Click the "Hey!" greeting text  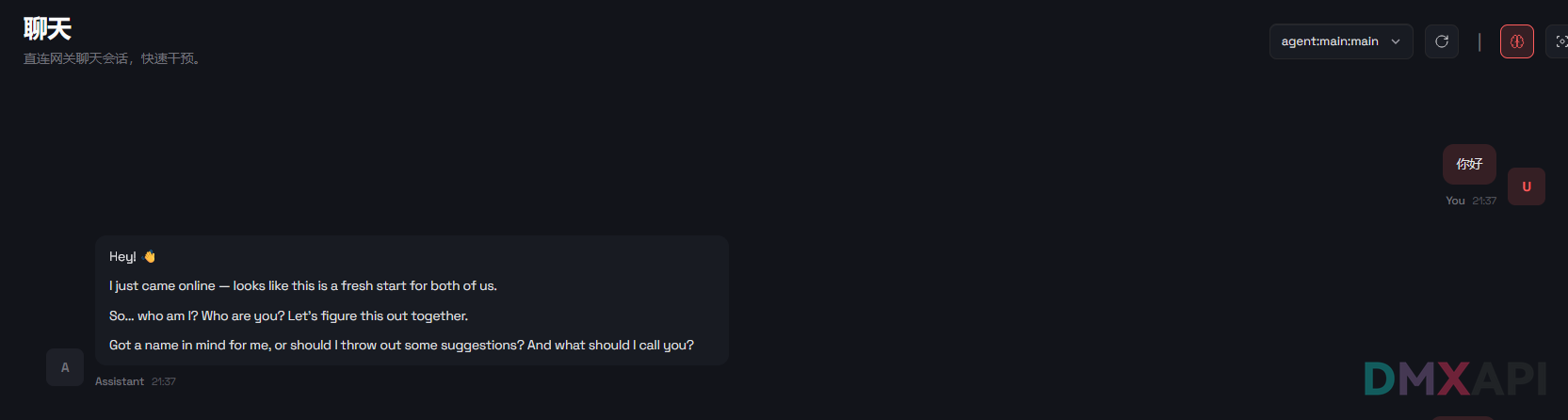122,256
